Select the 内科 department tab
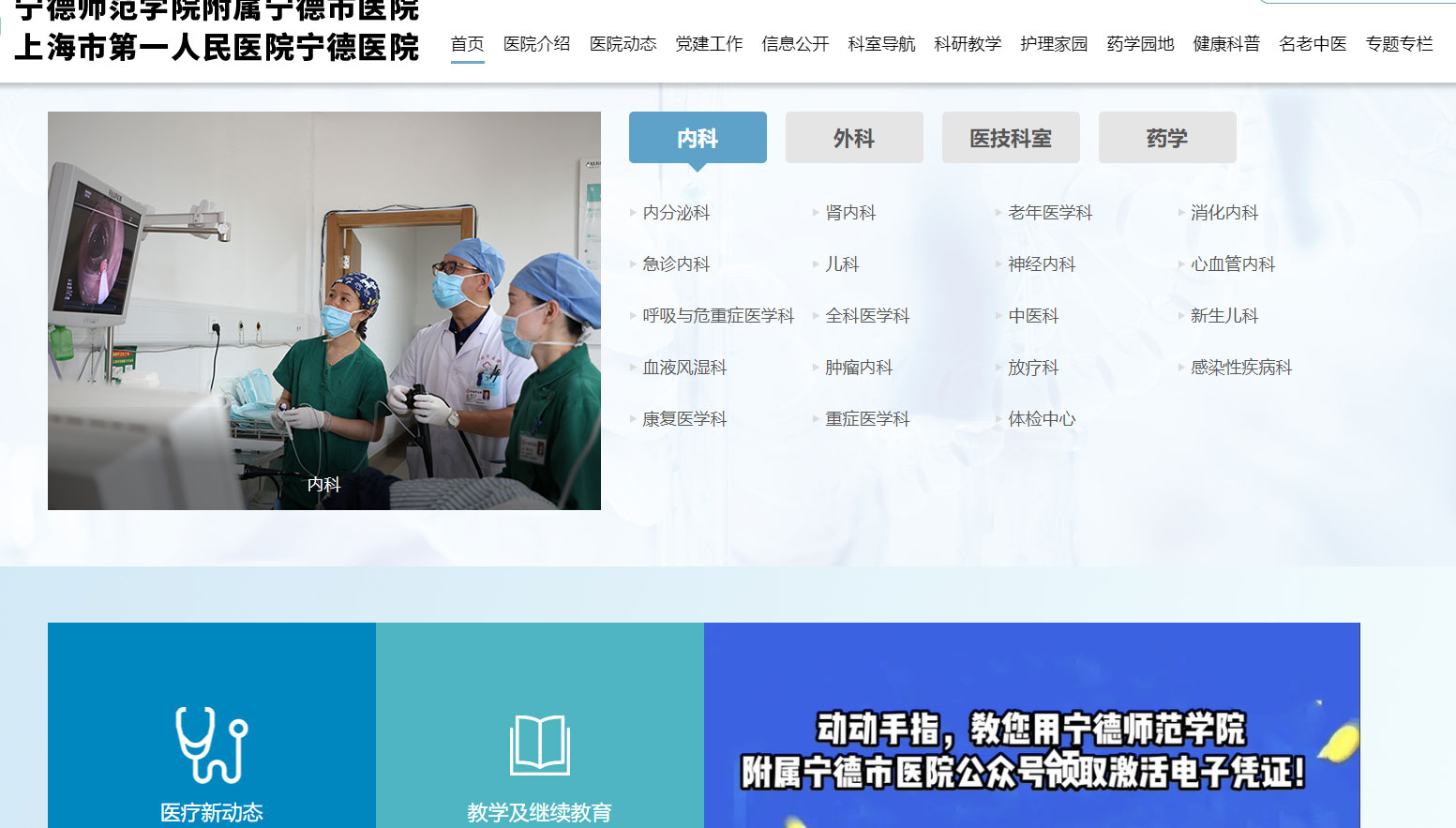 point(698,138)
